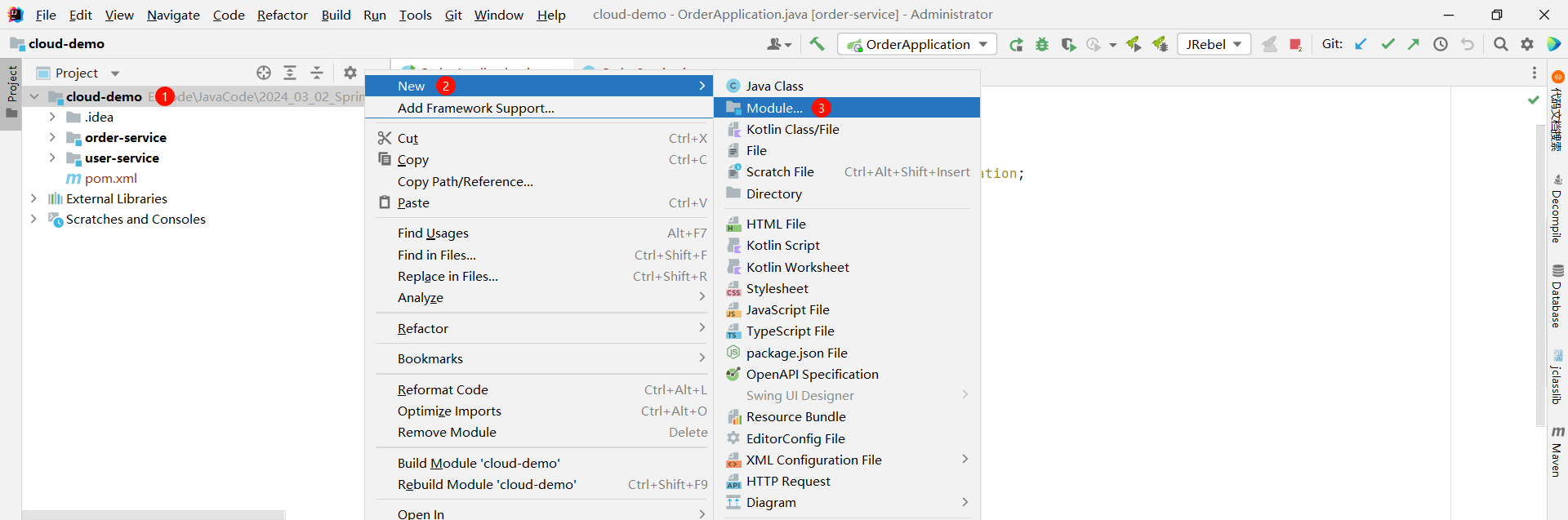Show Git history clock icon
The width and height of the screenshot is (1568, 520).
click(1441, 44)
